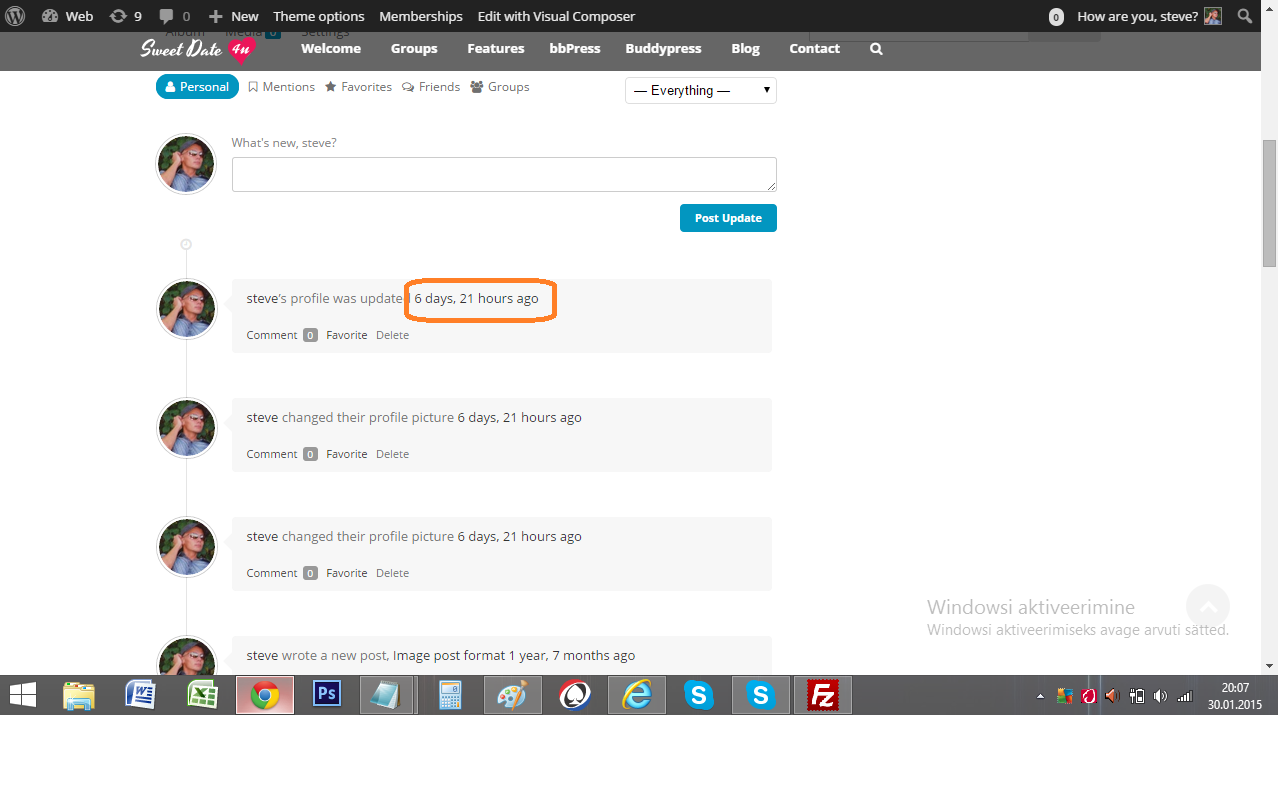
Task: Open the "How are you, steve?" account menu
Action: pyautogui.click(x=1148, y=16)
